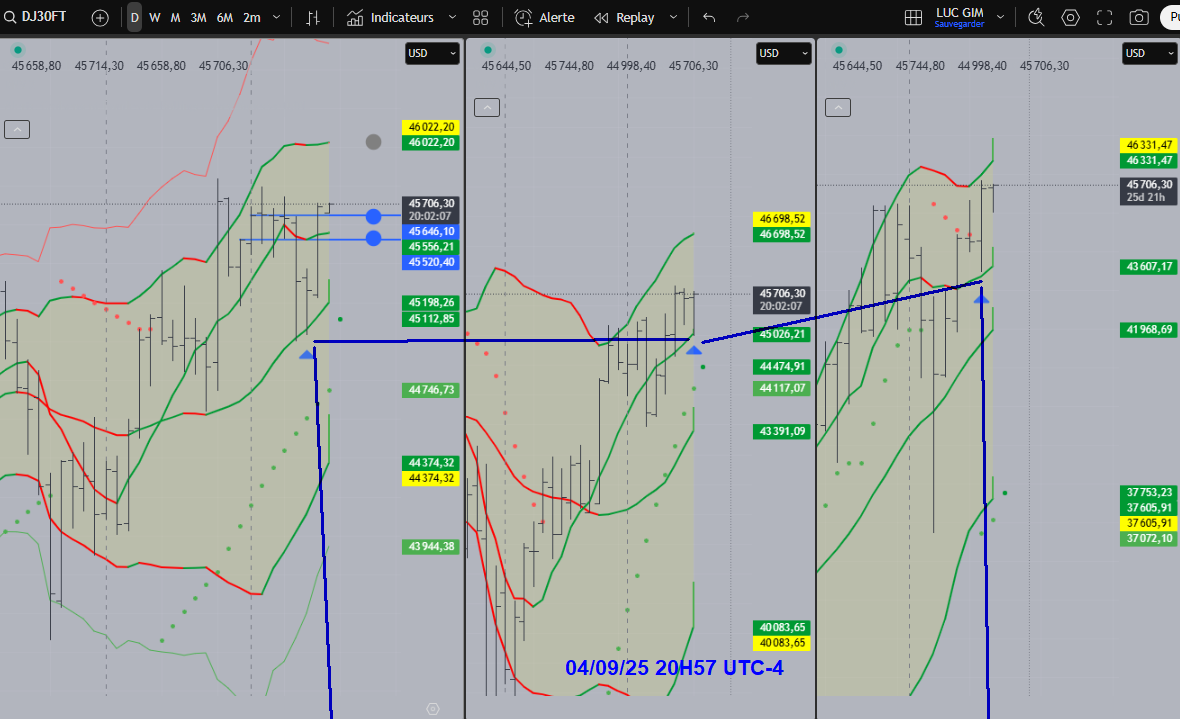
Task: Click the green label 41 968,69 in right chart
Action: (x=1148, y=330)
